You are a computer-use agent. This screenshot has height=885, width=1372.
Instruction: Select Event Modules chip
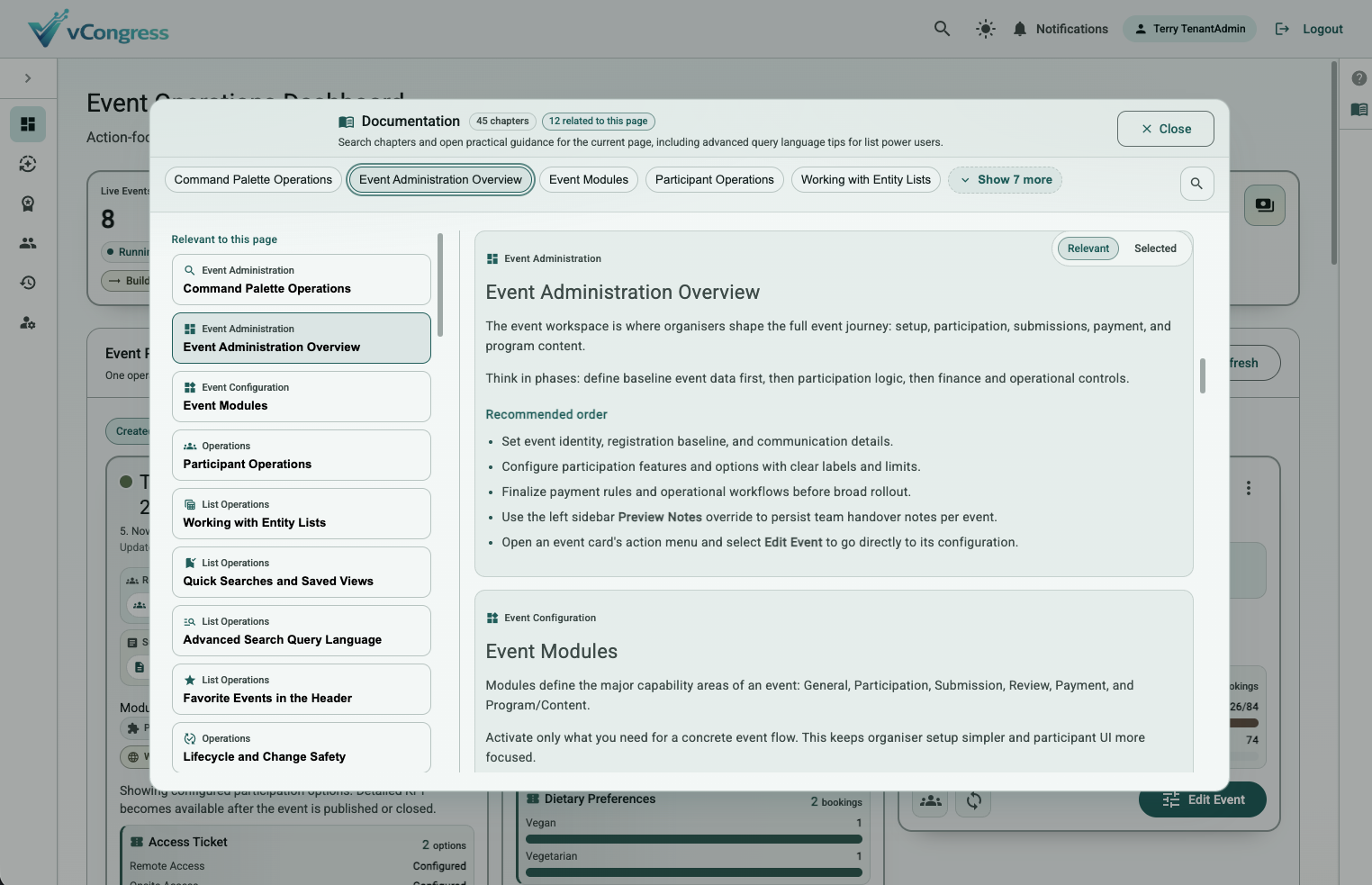pos(589,180)
